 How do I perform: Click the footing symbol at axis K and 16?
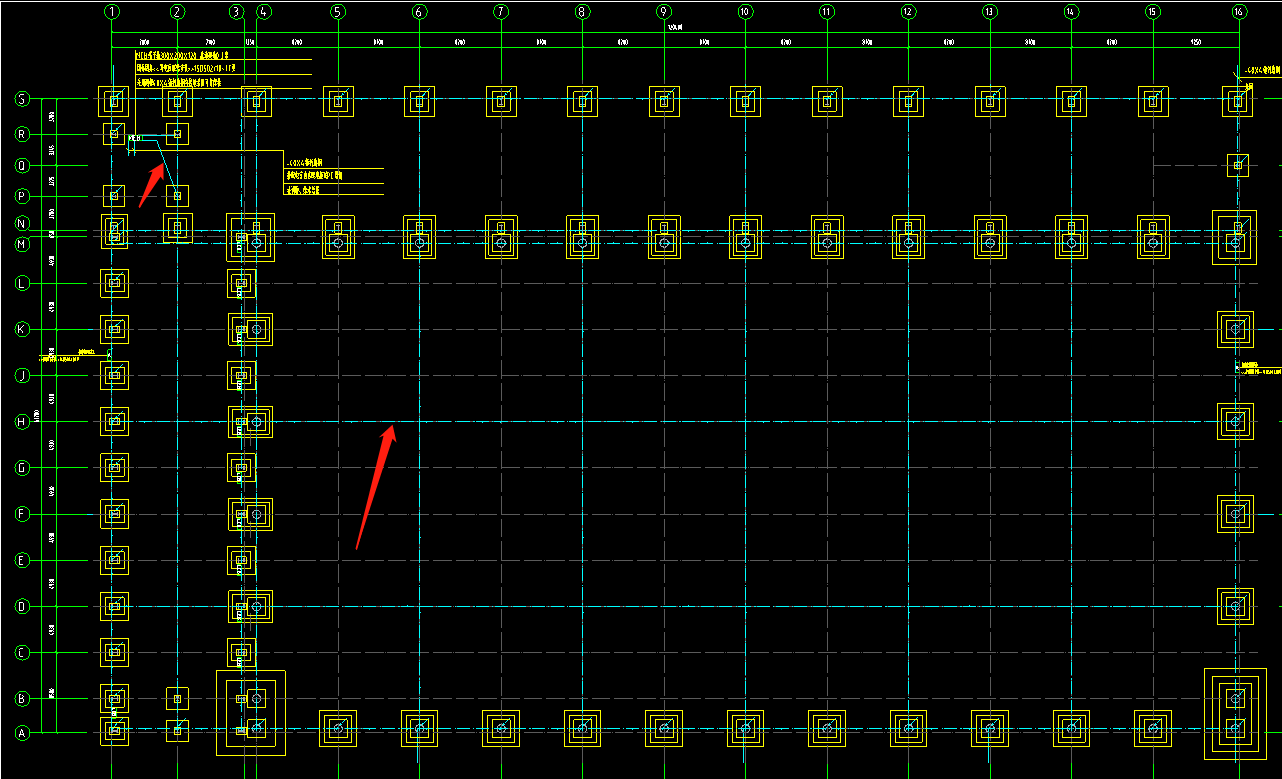coord(1235,329)
